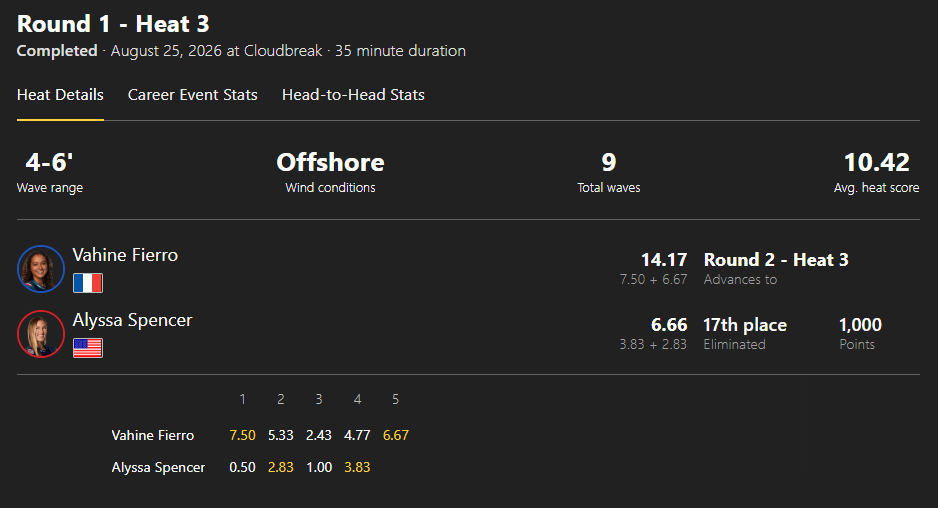Click Alyssa Spencer's 6.66 heat total
The width and height of the screenshot is (938, 508).
tap(669, 325)
